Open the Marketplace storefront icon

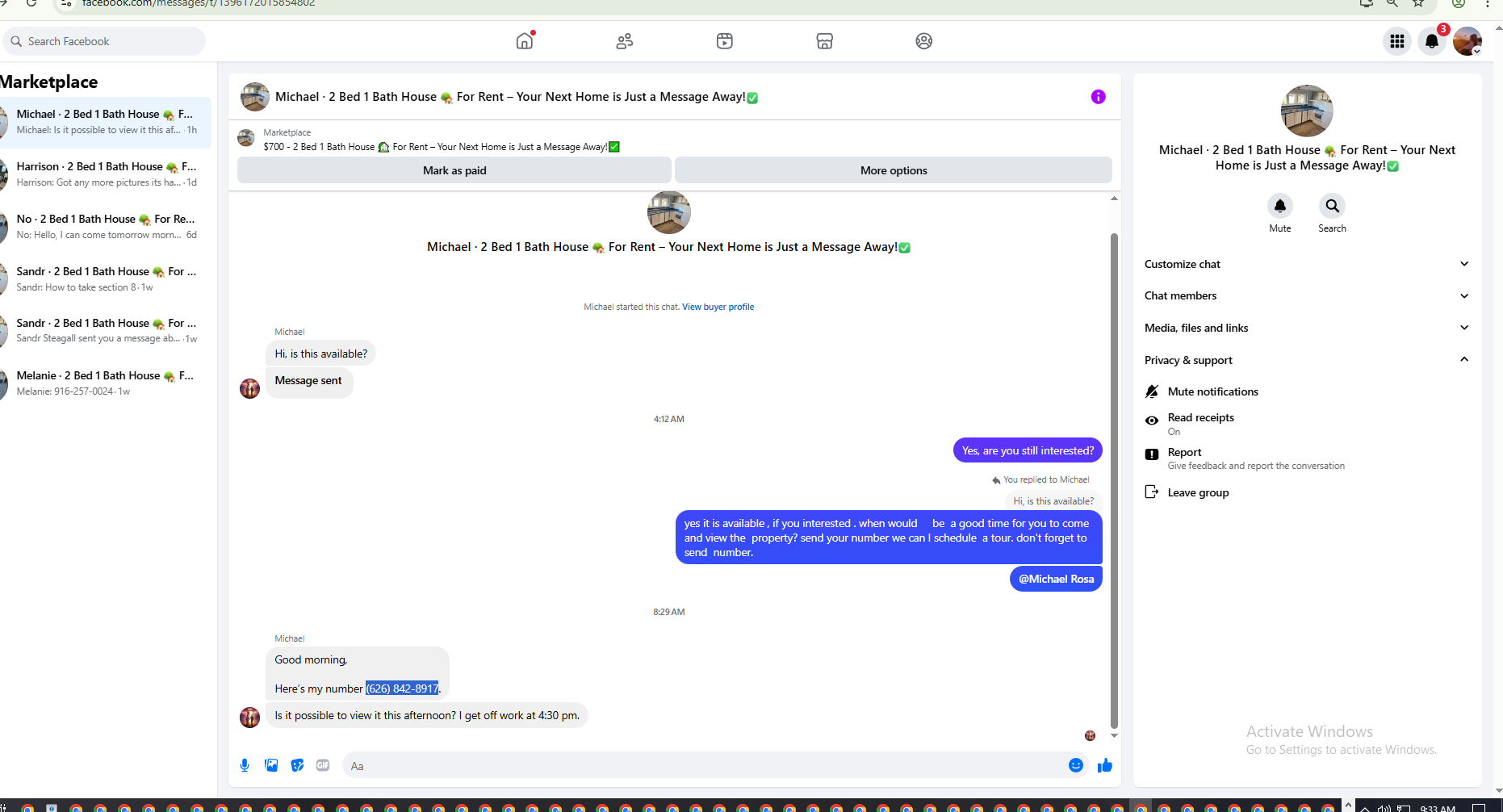tap(824, 41)
